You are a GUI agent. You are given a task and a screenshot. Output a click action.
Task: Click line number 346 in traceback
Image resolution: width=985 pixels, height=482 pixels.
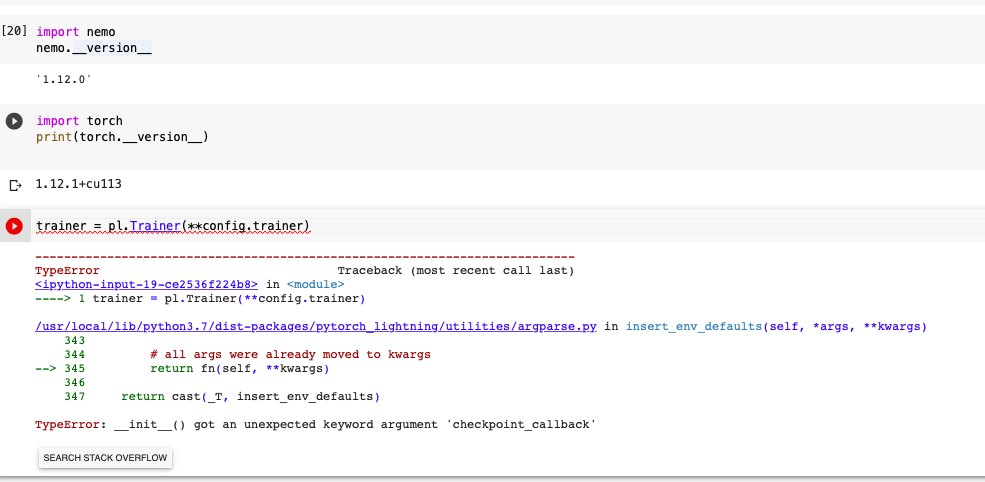click(x=75, y=383)
